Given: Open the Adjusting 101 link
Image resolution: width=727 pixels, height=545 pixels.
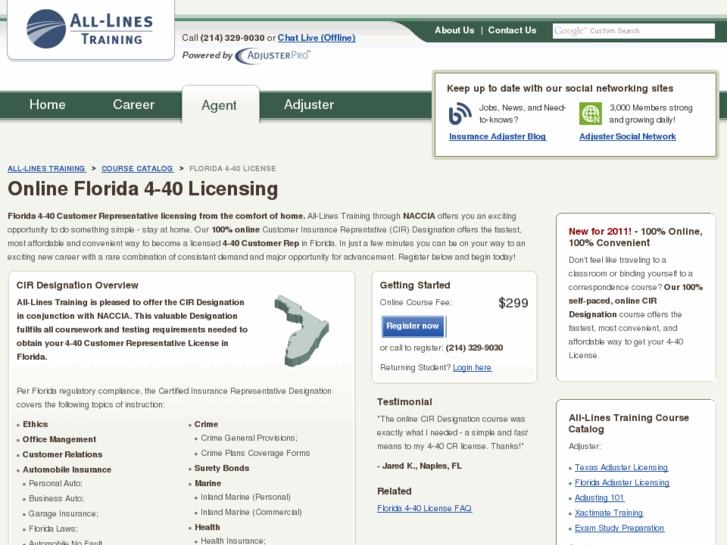Looking at the screenshot, I should [599, 498].
